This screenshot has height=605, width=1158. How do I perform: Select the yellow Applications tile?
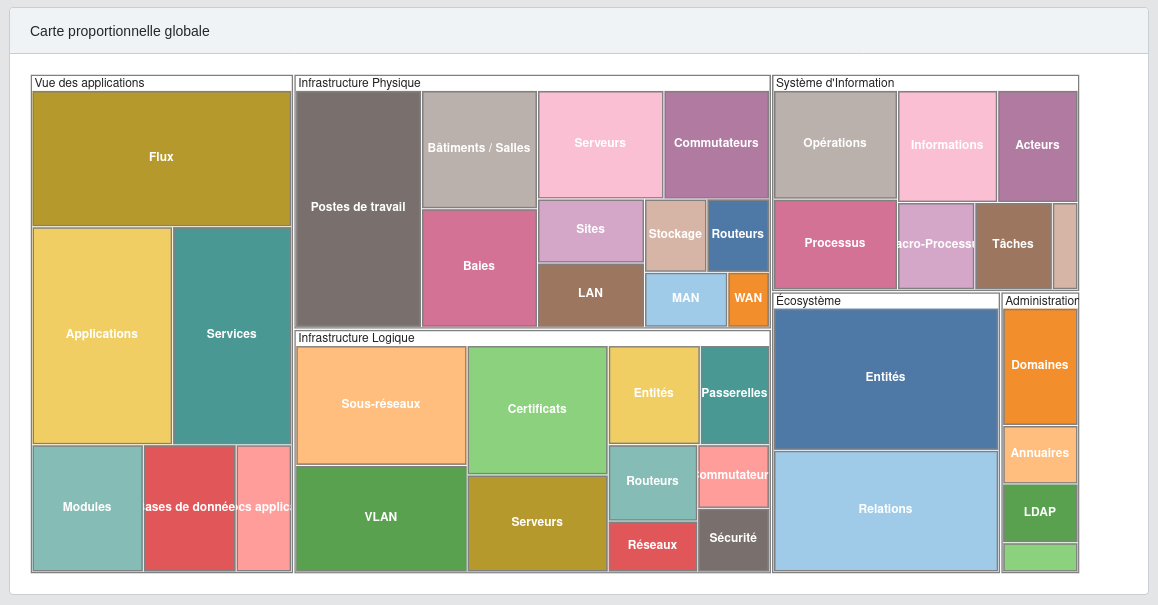tap(102, 335)
